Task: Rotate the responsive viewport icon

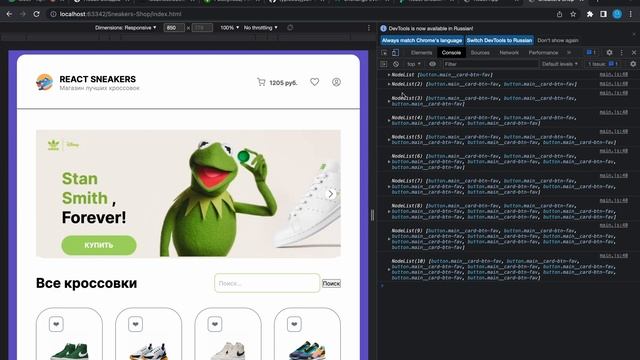Action: point(290,28)
